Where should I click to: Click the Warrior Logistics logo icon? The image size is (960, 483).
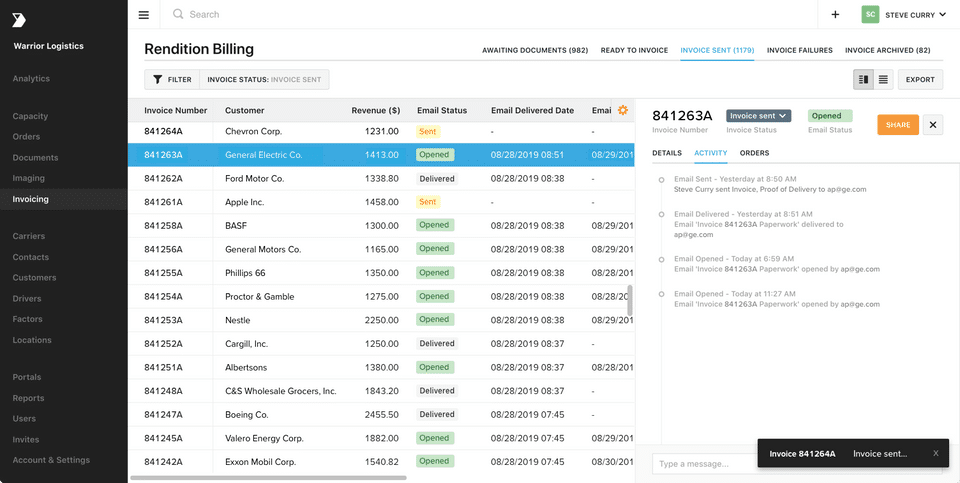pyautogui.click(x=20, y=20)
